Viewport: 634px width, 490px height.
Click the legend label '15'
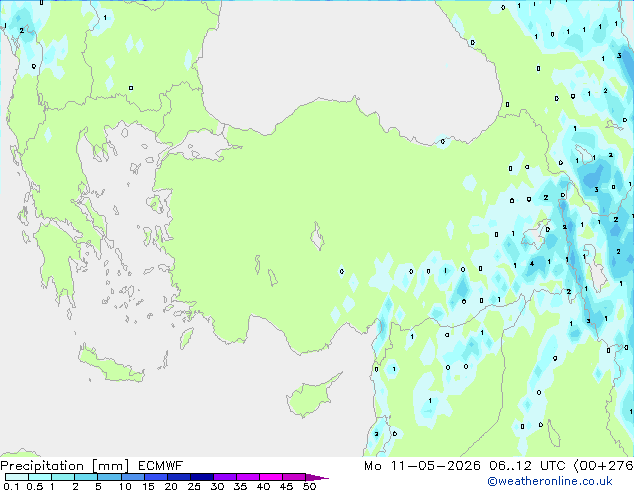(148, 486)
